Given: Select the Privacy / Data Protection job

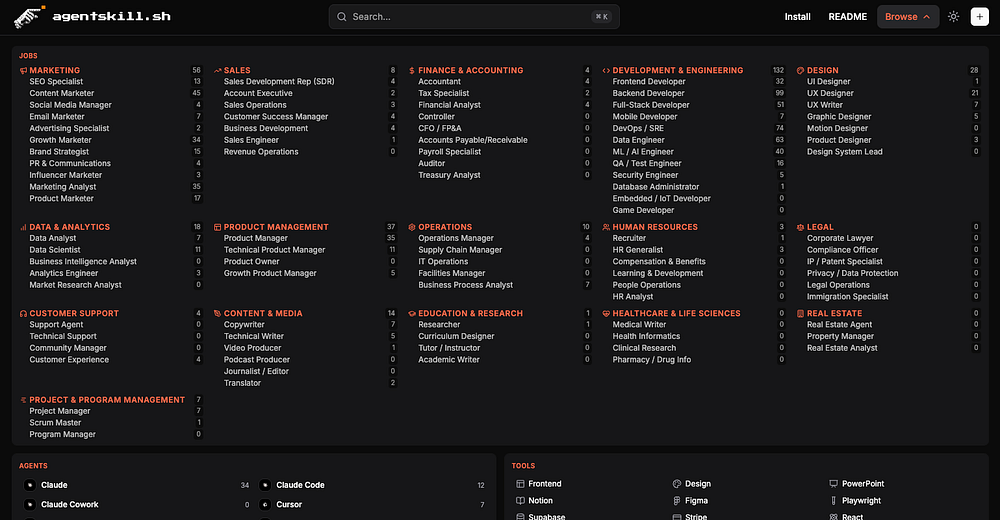Looking at the screenshot, I should tap(853, 274).
